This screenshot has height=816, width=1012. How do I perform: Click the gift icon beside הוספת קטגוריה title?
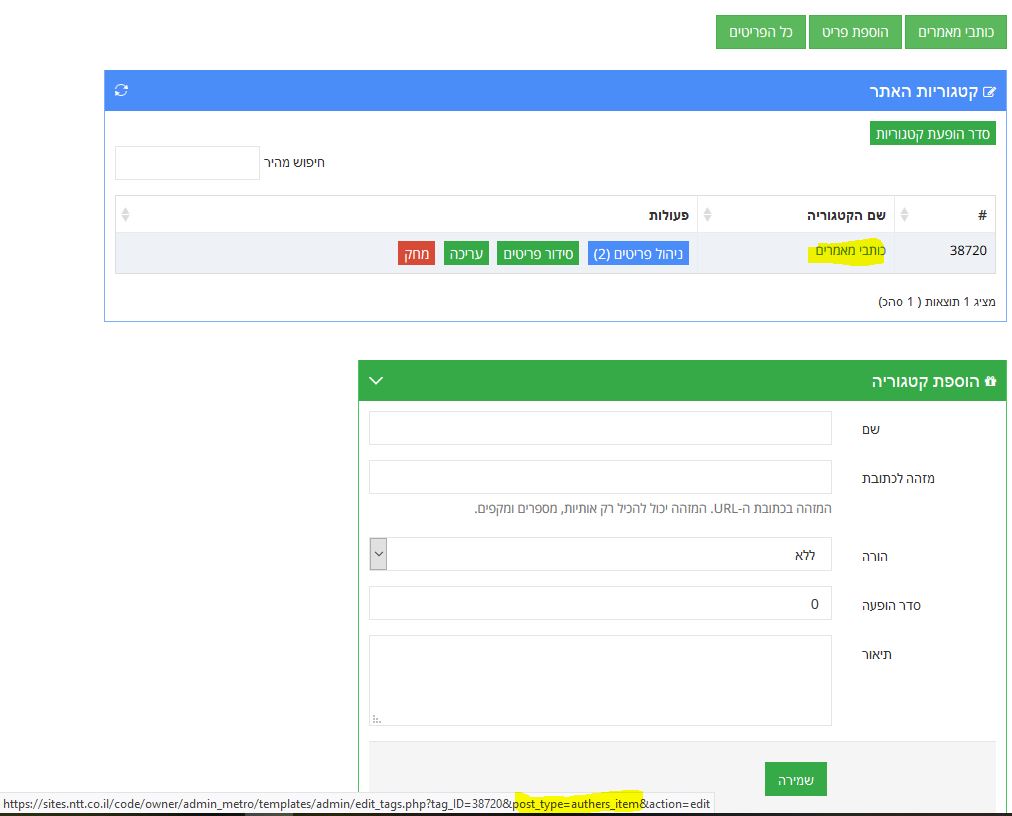(x=991, y=381)
